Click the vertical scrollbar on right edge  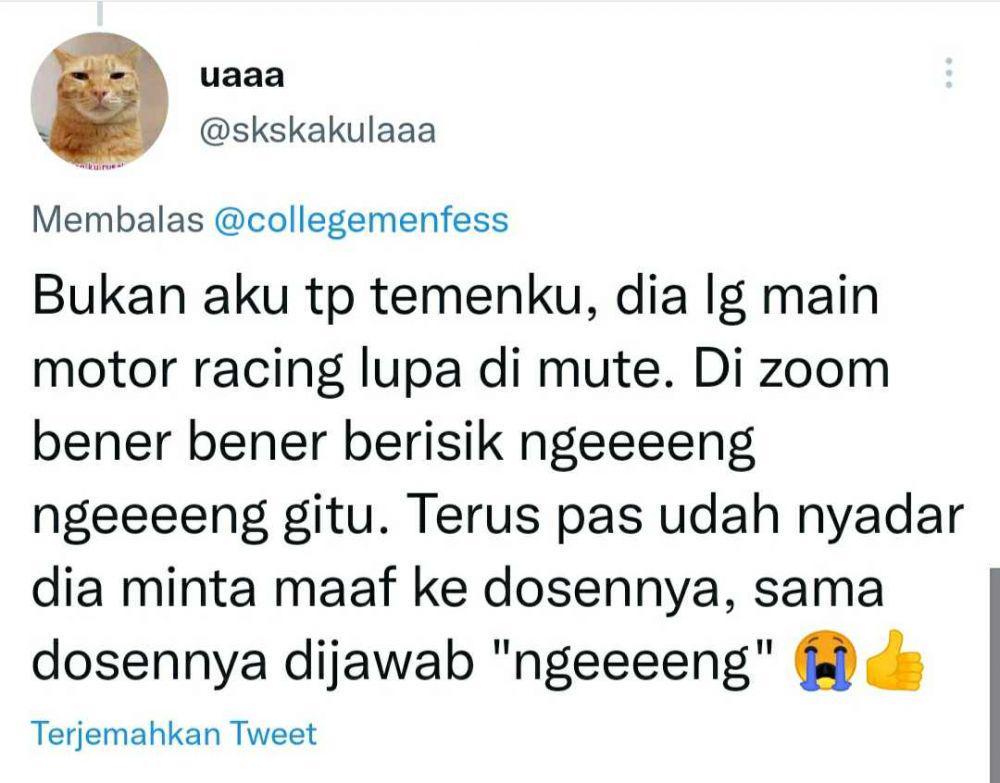[994, 673]
